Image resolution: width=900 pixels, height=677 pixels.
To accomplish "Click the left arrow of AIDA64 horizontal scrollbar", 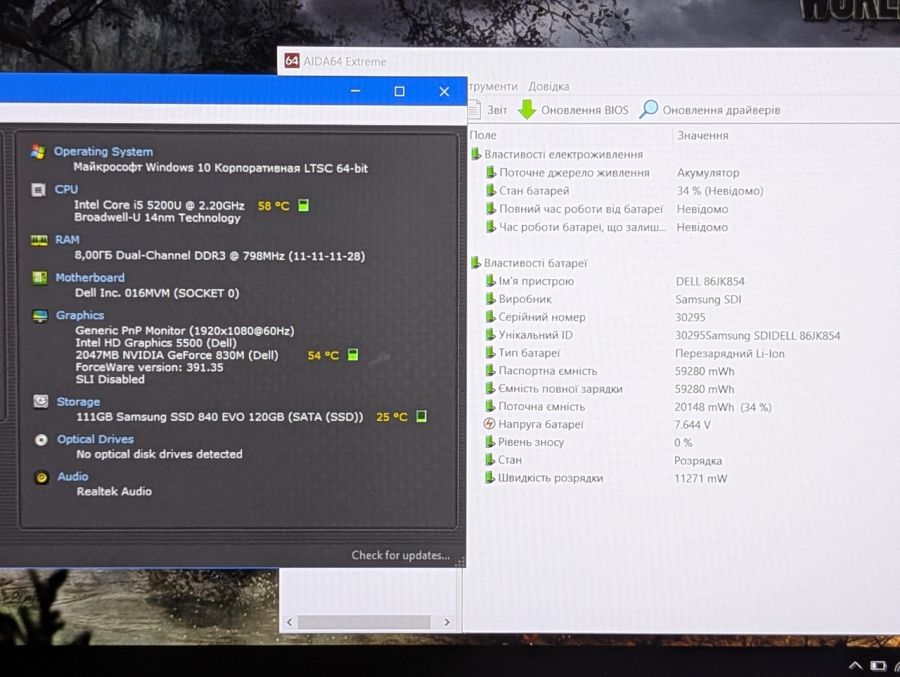I will click(289, 622).
